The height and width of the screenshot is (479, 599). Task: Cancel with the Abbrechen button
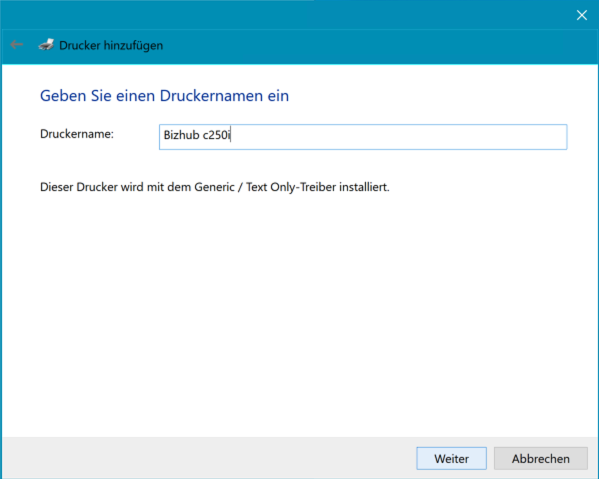pyautogui.click(x=541, y=458)
